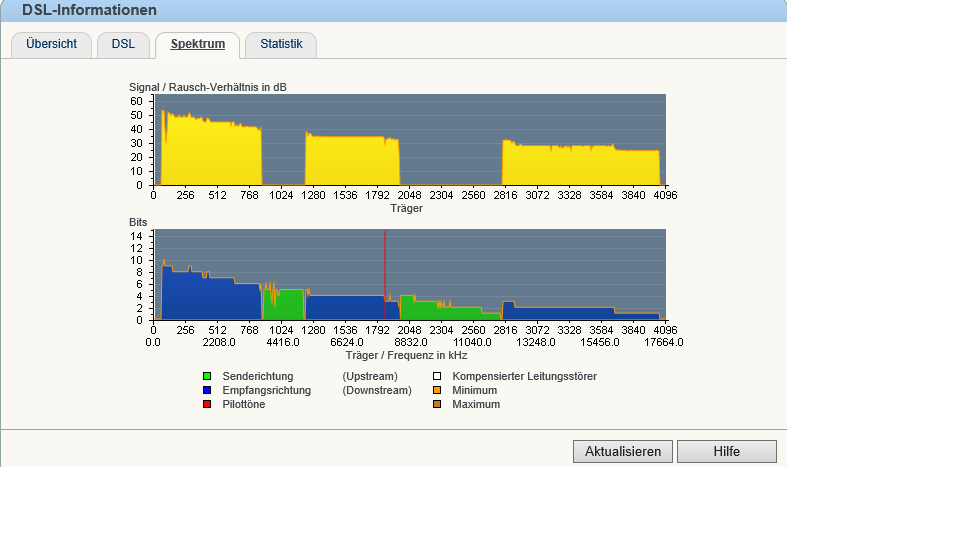The width and height of the screenshot is (960, 540).
Task: Switch to the Übersicht tab
Action: tap(51, 45)
